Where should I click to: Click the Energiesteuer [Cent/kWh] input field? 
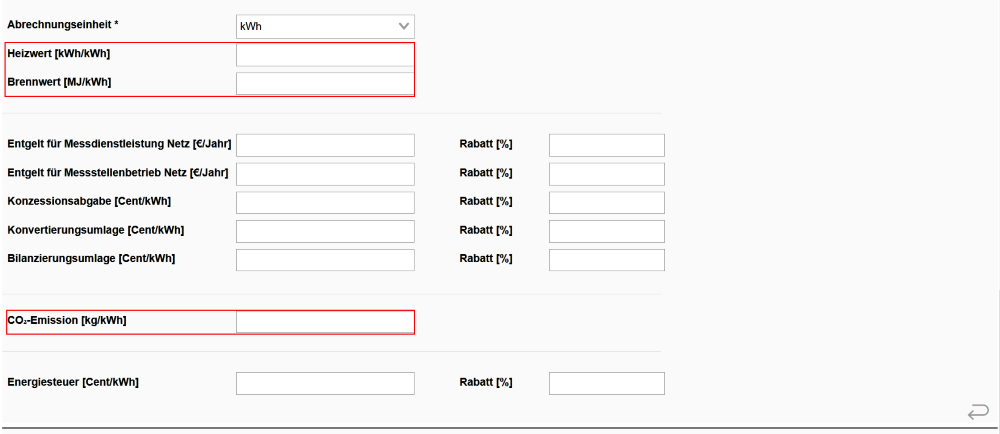325,384
